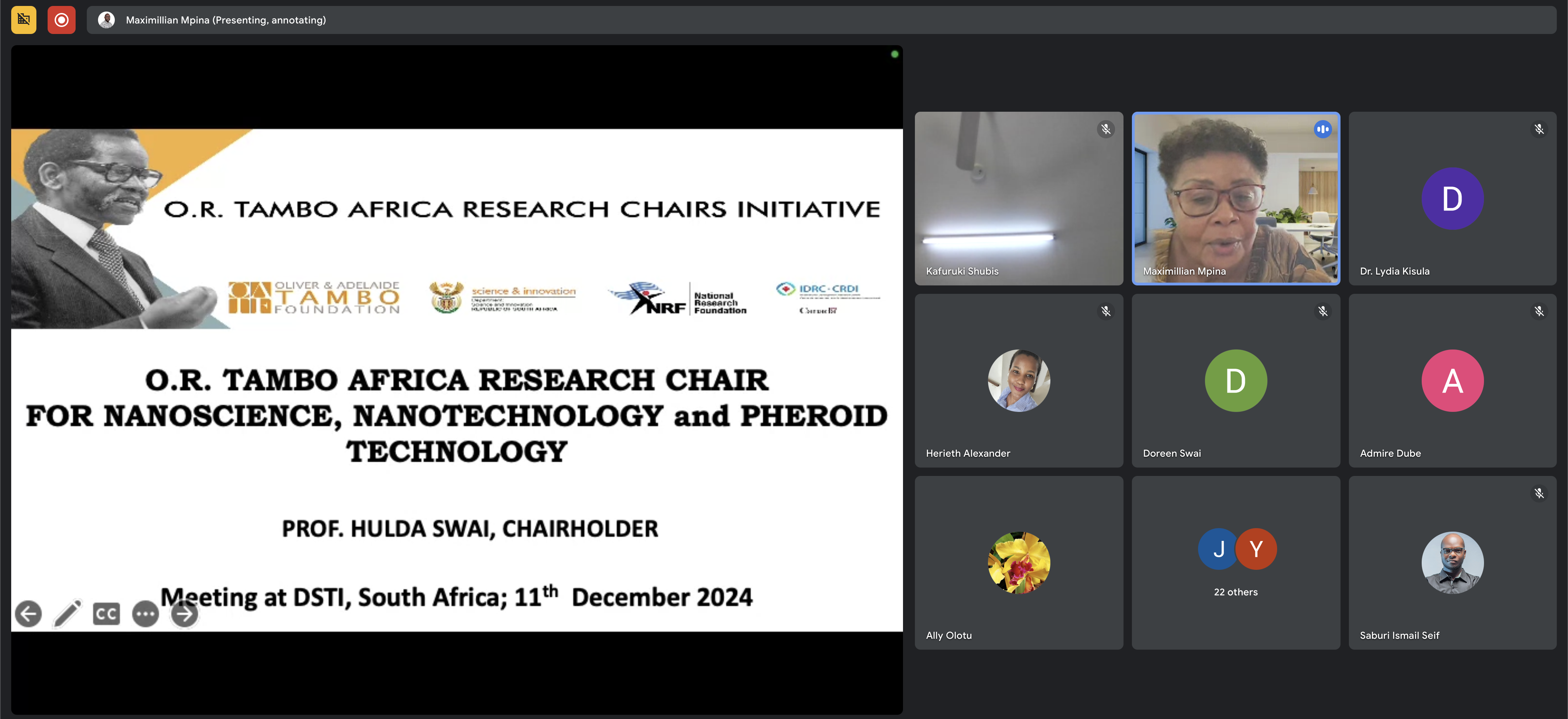Click muted mic icon on Dr. Lydia Kisula tile
The image size is (1568, 719).
point(1539,129)
